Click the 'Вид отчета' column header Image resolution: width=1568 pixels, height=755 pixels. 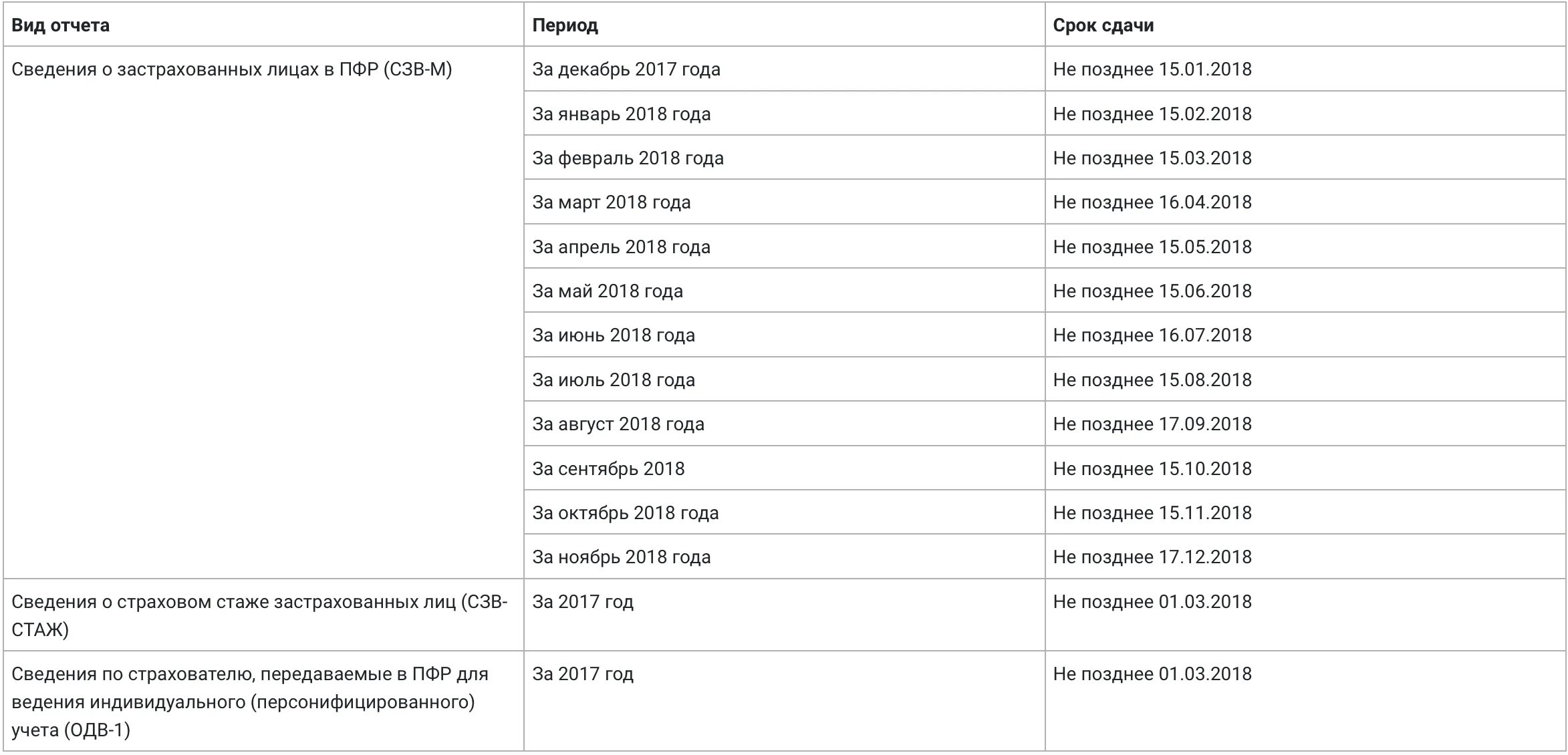pyautogui.click(x=263, y=25)
